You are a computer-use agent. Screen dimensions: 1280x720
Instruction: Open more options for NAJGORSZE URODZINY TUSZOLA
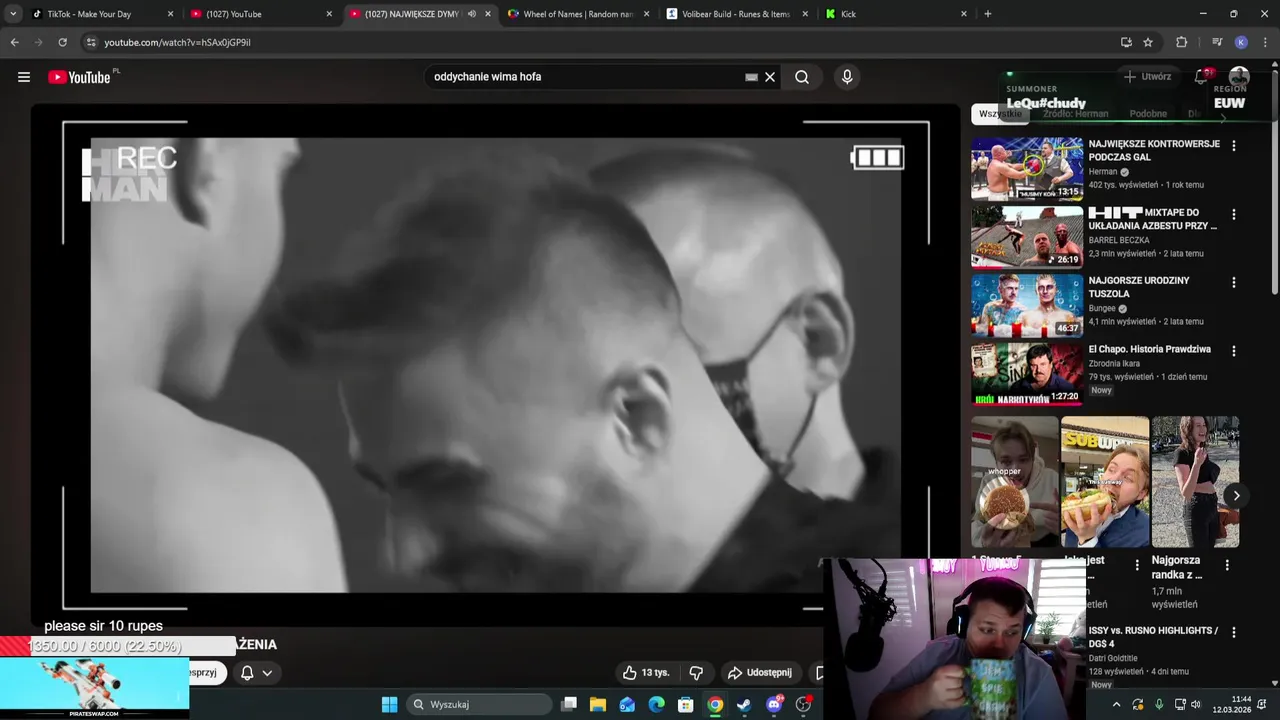click(1233, 283)
